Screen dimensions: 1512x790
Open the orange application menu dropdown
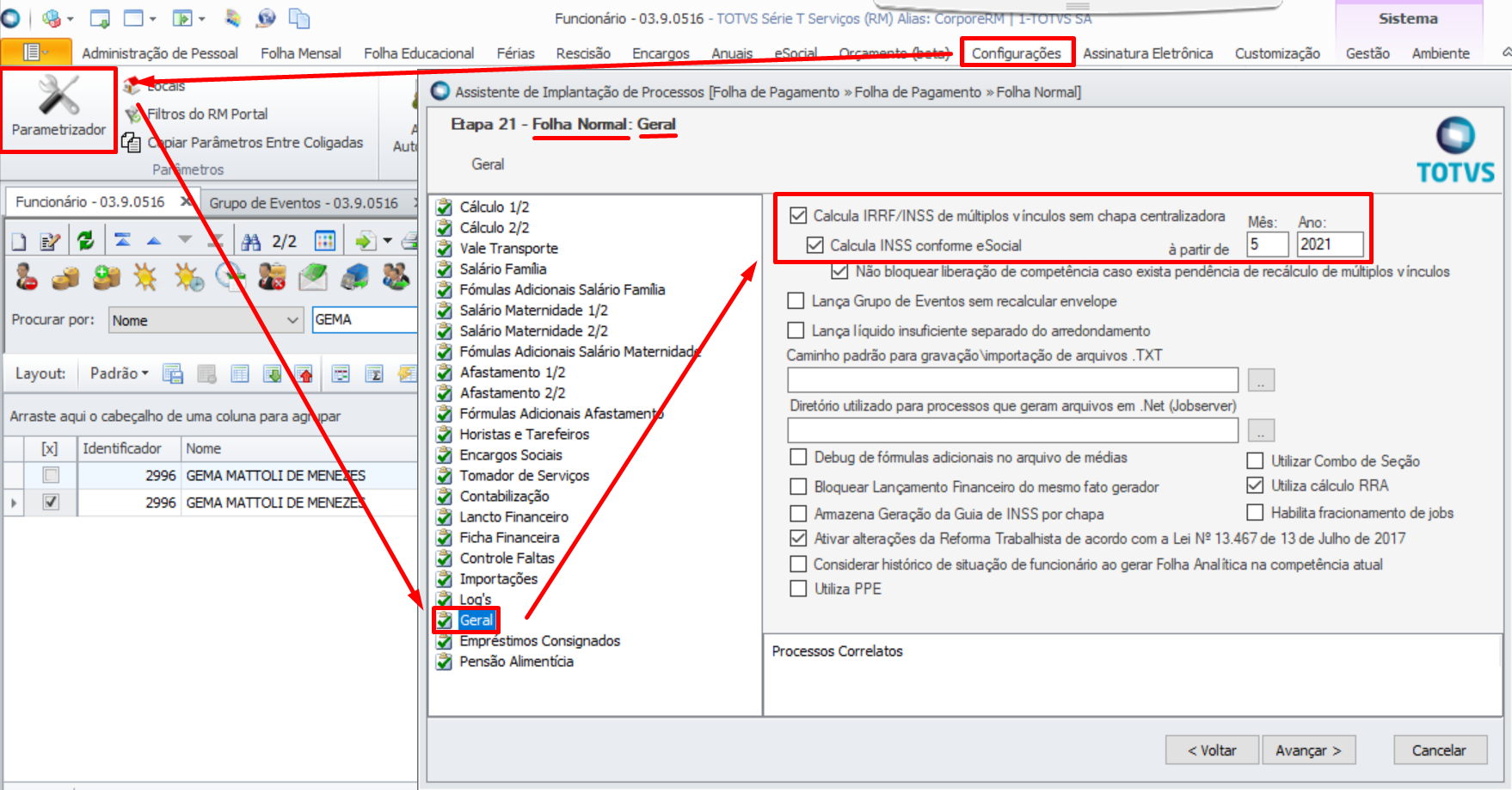click(35, 52)
